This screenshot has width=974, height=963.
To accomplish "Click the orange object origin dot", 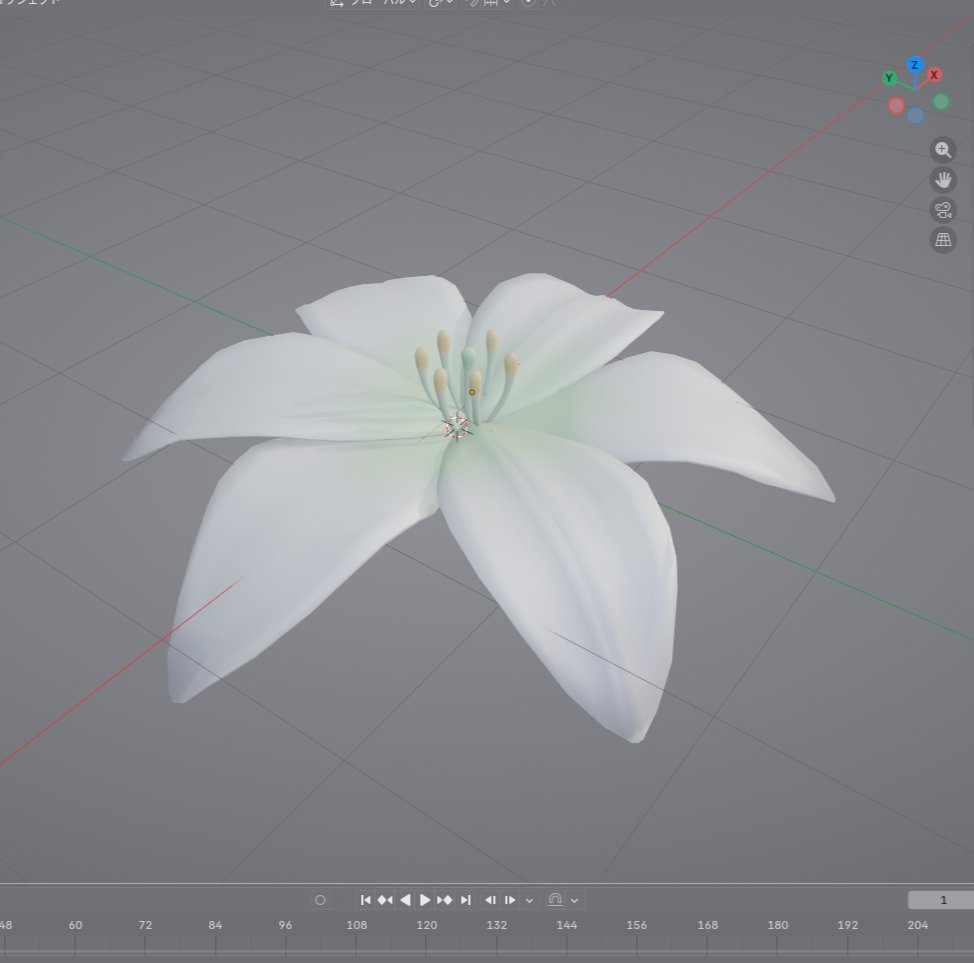I will pos(472,392).
